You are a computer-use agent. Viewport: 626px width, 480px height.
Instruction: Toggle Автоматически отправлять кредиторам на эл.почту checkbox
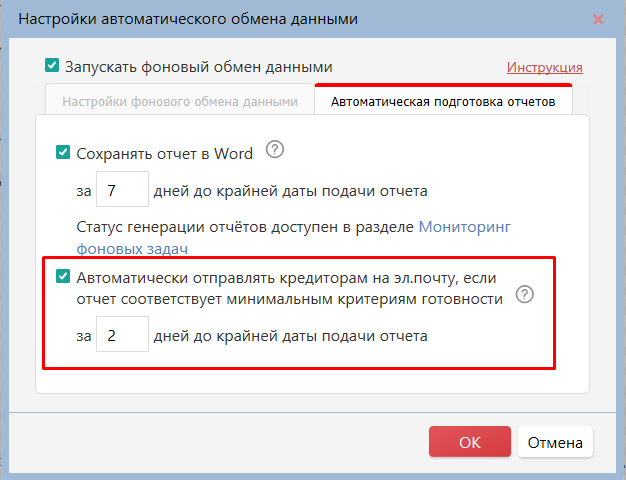point(63,276)
